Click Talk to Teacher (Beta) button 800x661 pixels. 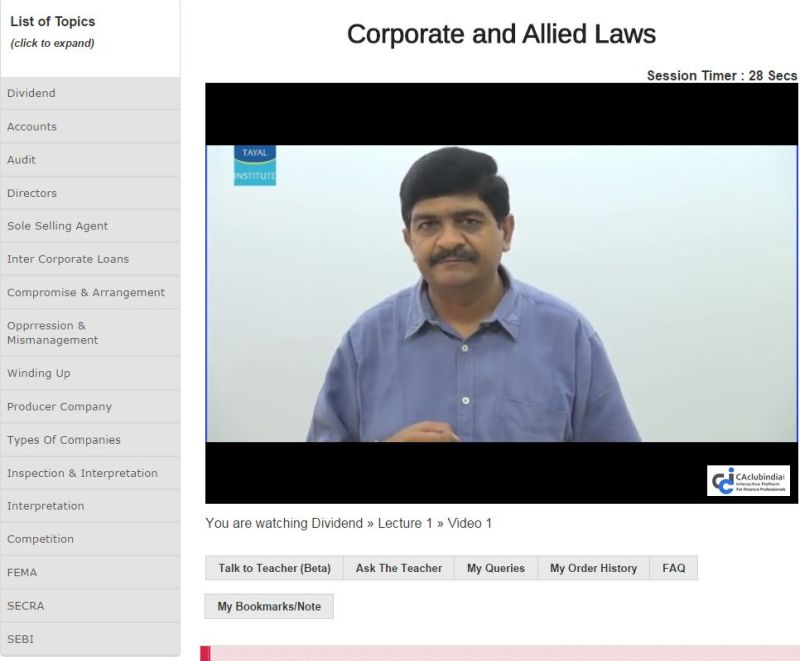[274, 568]
